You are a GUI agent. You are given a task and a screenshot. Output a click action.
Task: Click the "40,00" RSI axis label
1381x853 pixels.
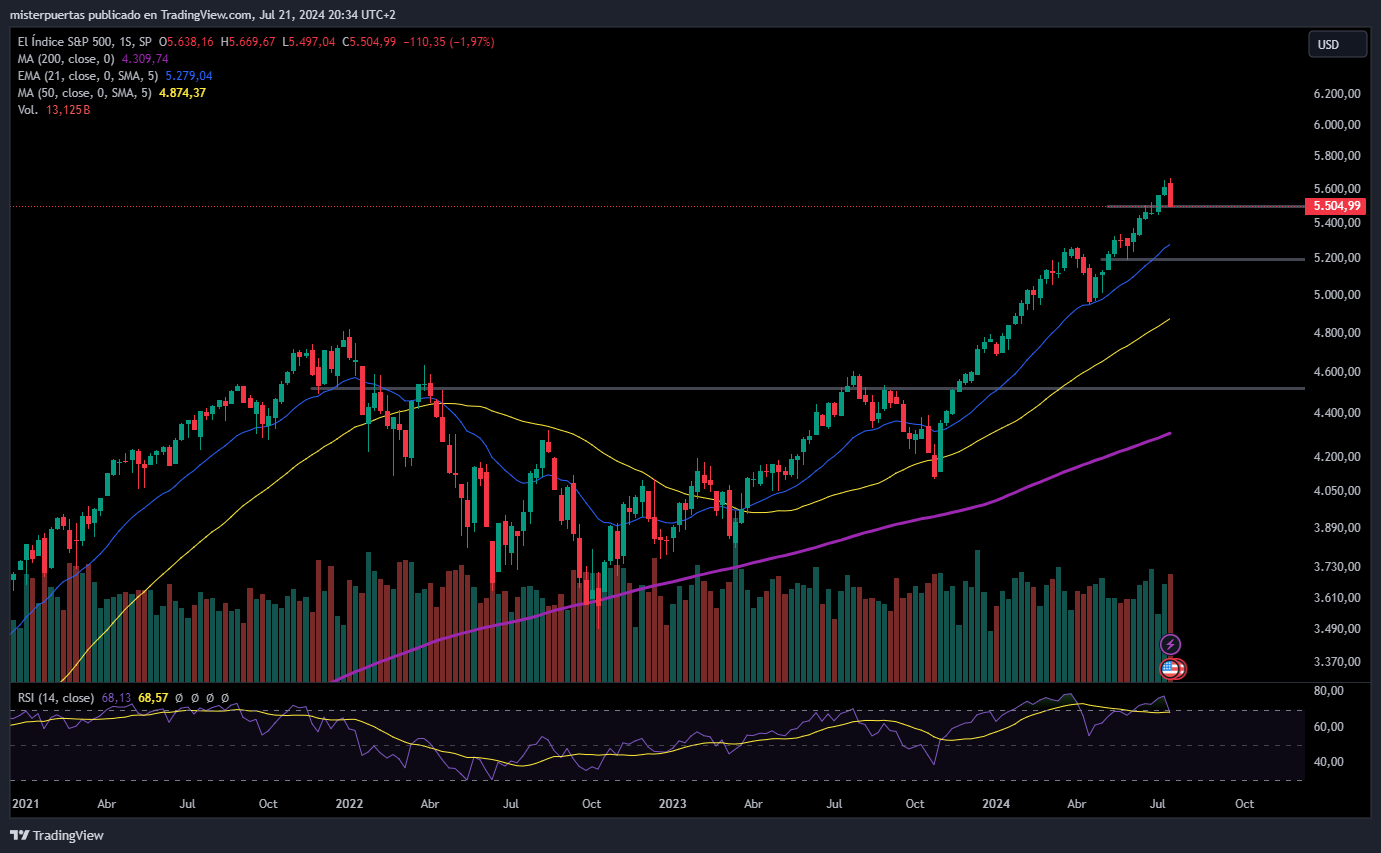pos(1327,762)
